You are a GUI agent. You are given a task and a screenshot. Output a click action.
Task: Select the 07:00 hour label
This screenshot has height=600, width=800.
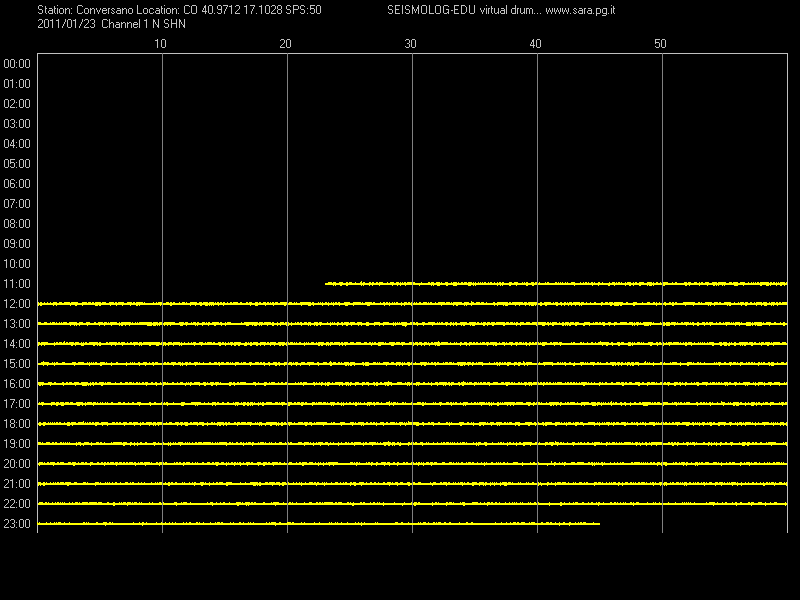[x=17, y=204]
